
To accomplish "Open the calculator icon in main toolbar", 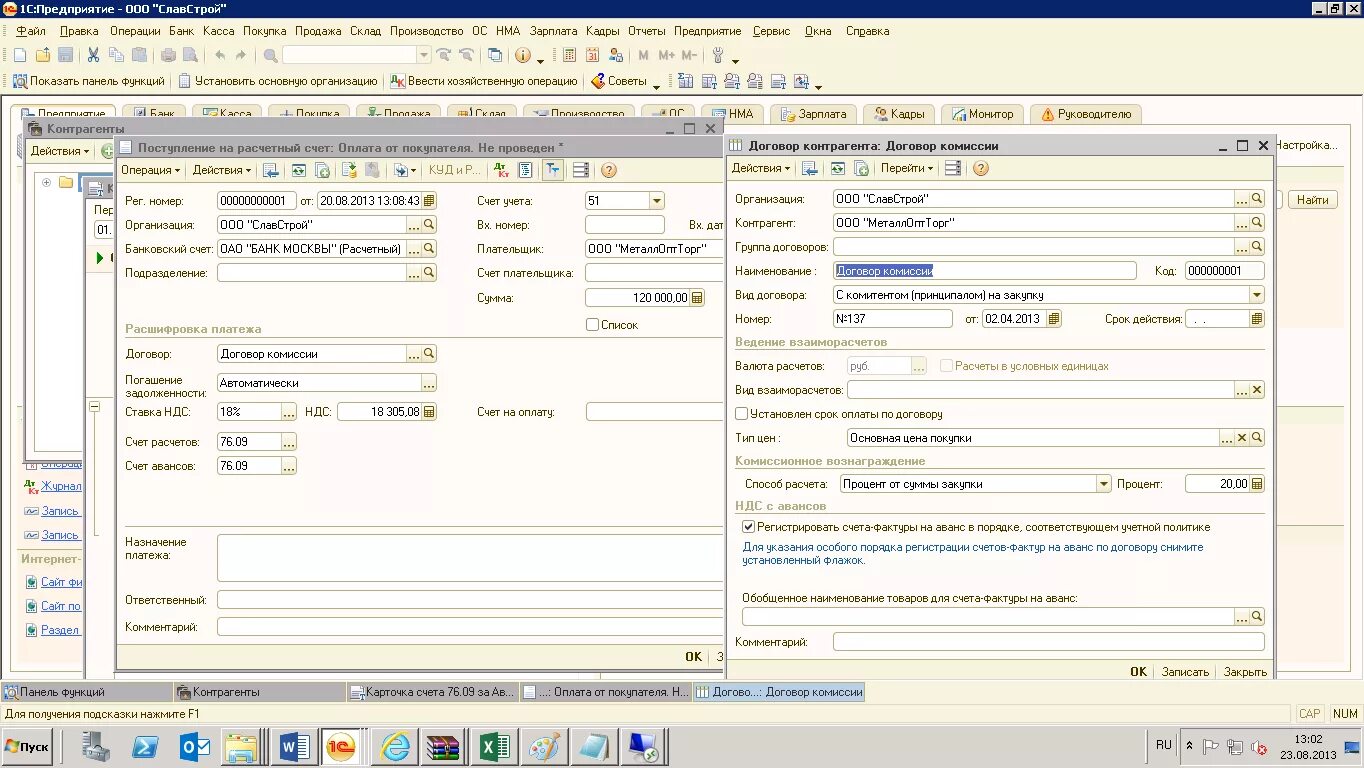I will click(x=569, y=56).
